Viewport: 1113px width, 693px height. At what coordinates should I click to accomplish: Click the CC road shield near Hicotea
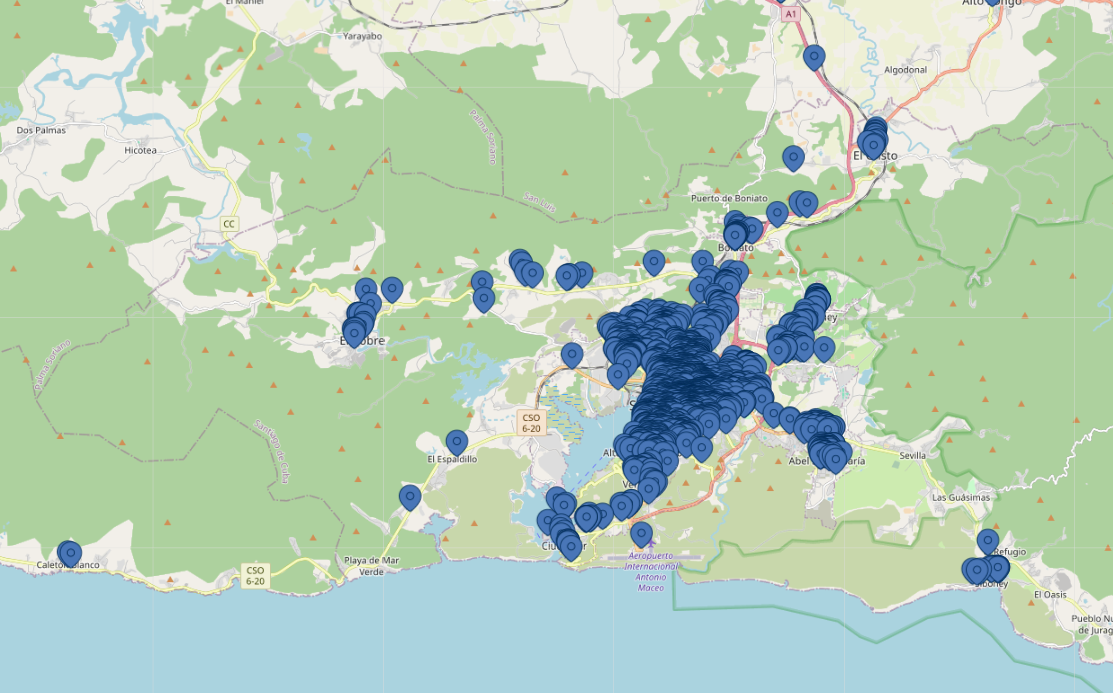230,224
